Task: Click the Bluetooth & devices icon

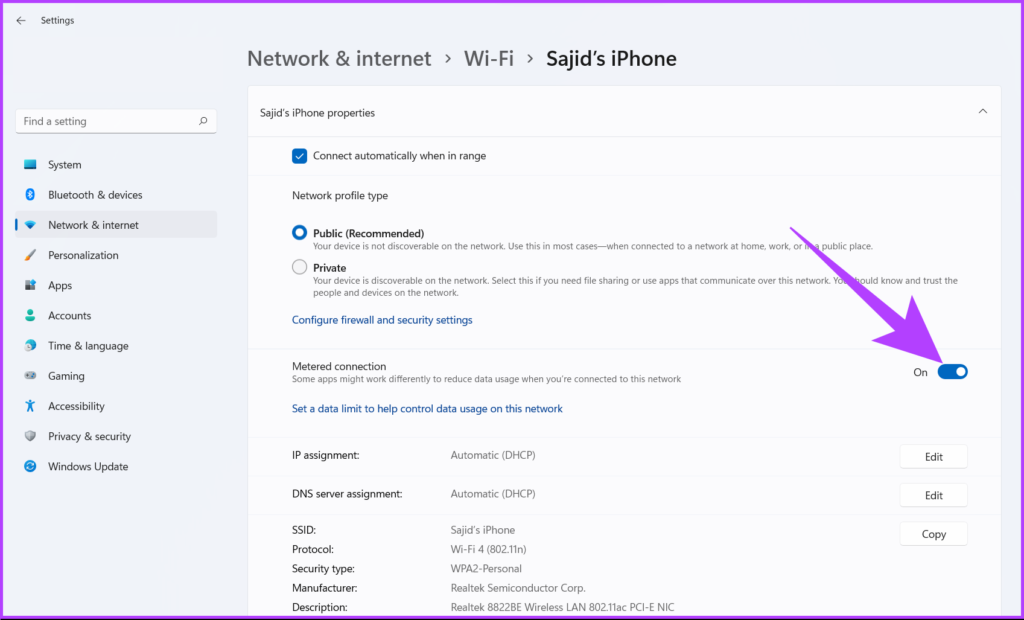Action: pyautogui.click(x=30, y=195)
